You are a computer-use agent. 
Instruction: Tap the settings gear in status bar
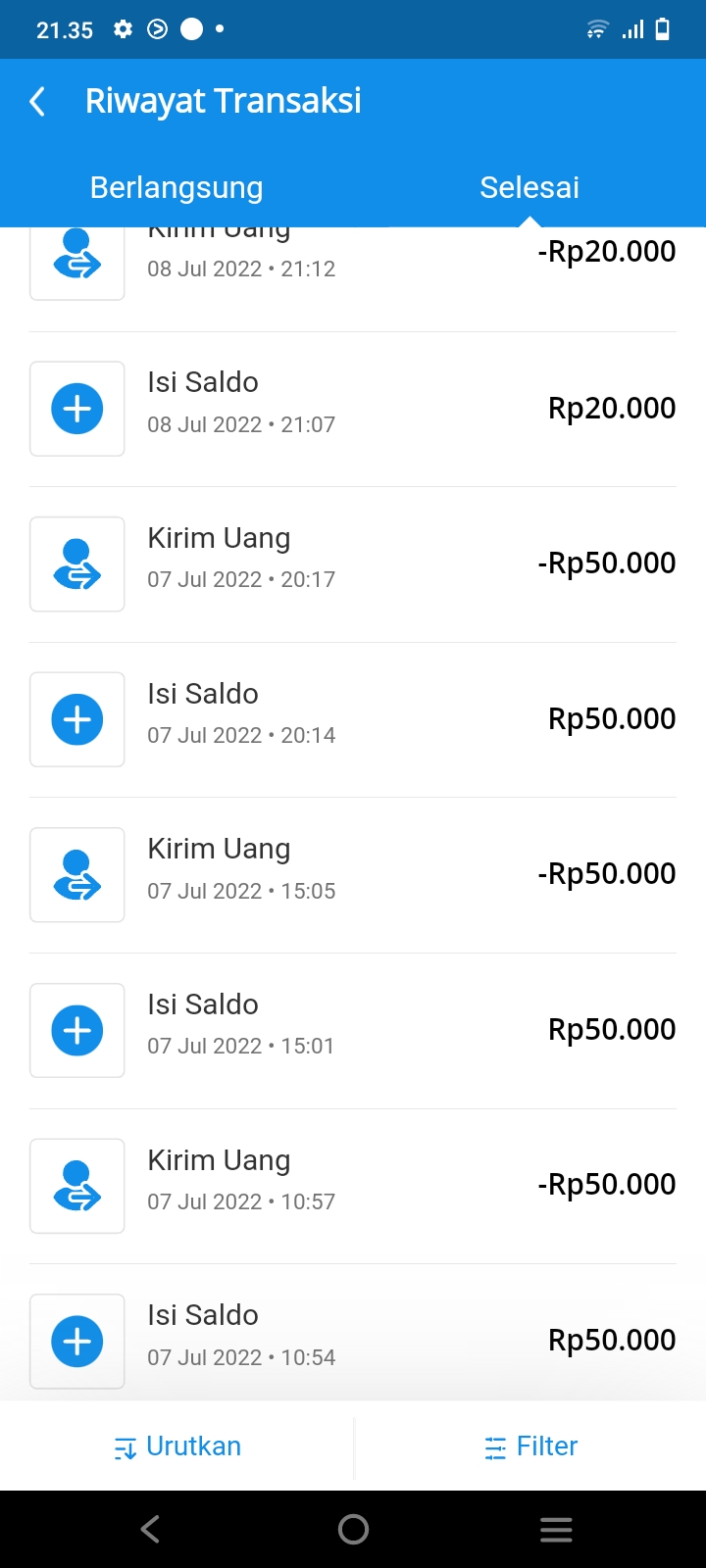point(123,29)
